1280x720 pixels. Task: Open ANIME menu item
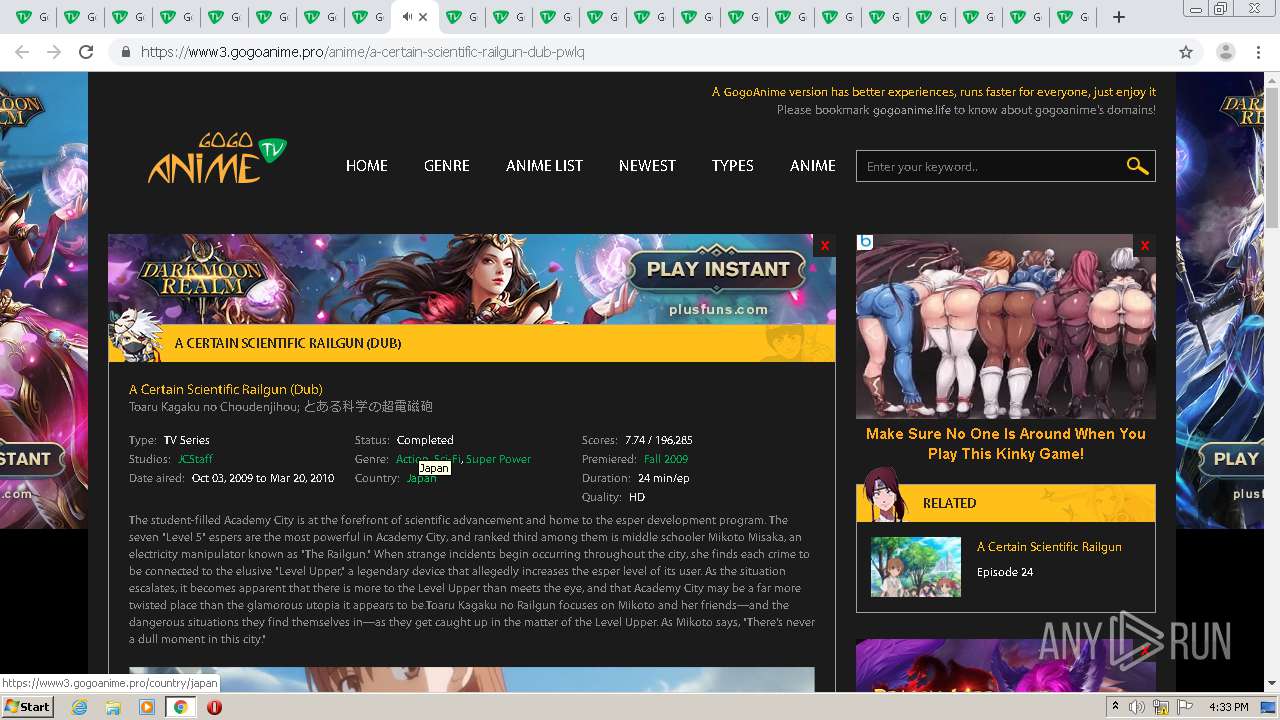(812, 166)
